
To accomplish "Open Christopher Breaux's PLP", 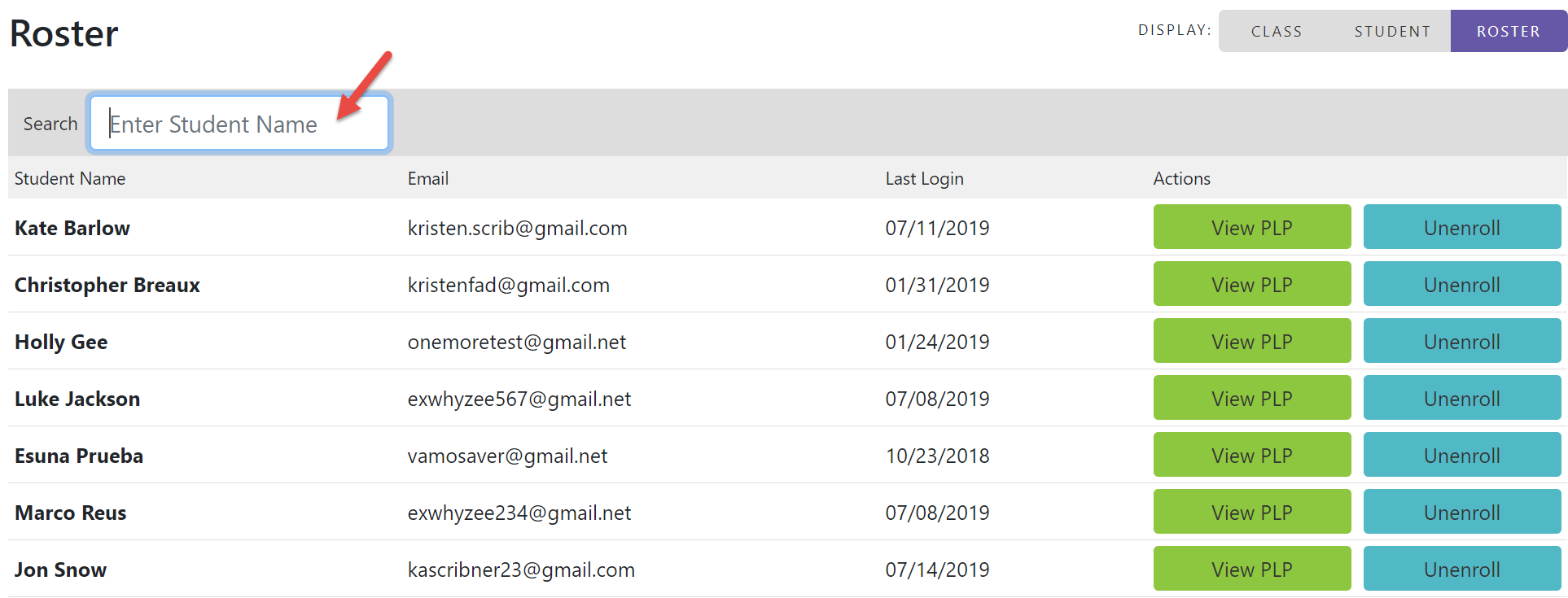I will (1251, 284).
